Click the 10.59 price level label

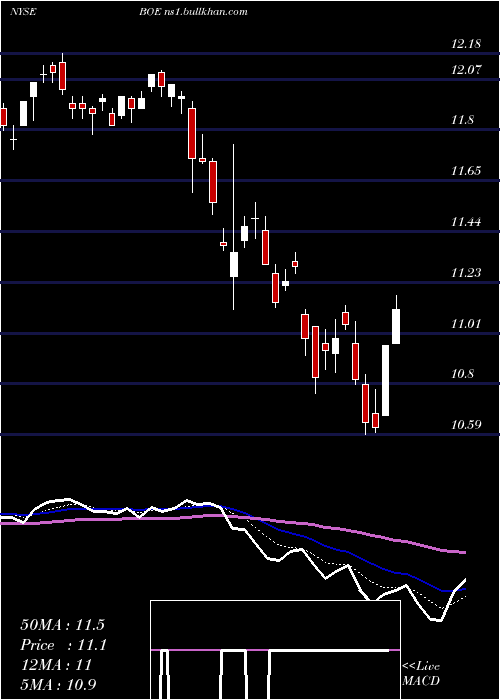(466, 424)
